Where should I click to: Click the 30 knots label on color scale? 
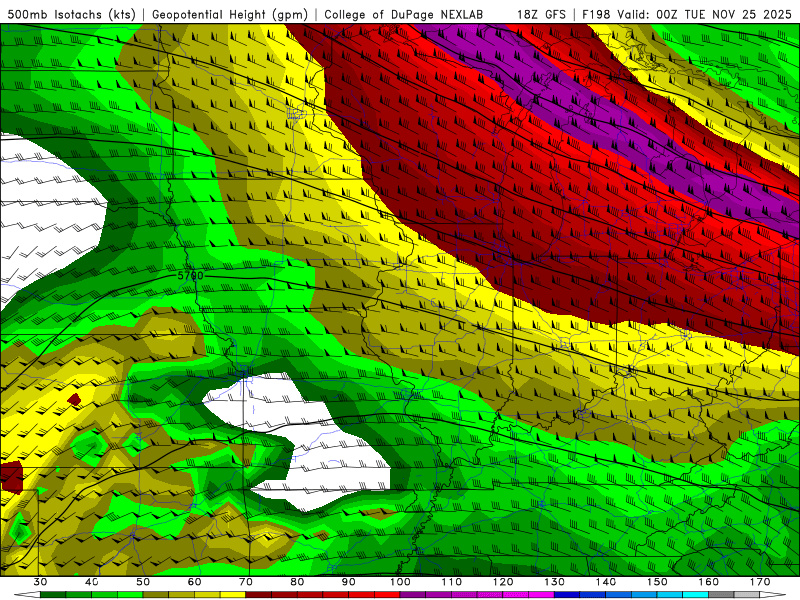point(40,582)
